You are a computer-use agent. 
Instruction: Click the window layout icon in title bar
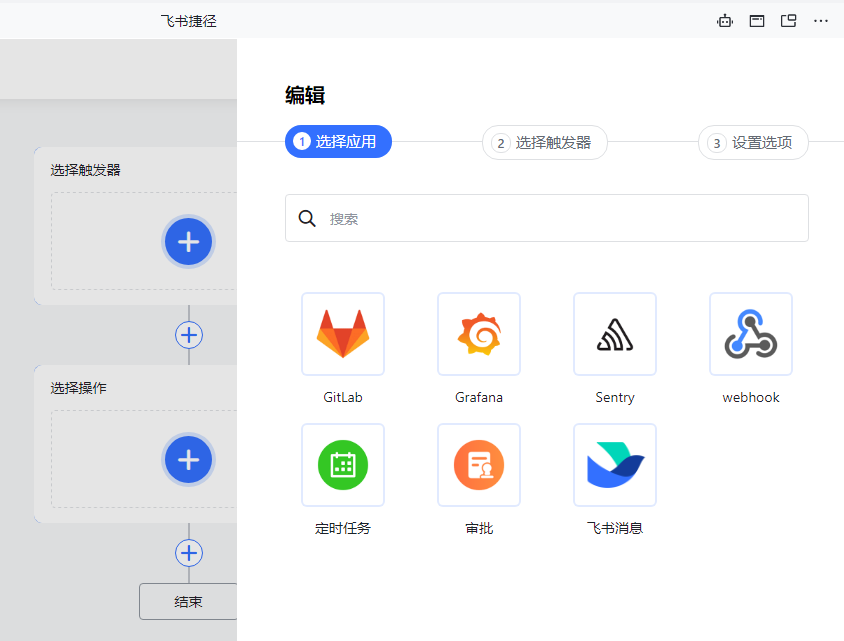[x=757, y=21]
